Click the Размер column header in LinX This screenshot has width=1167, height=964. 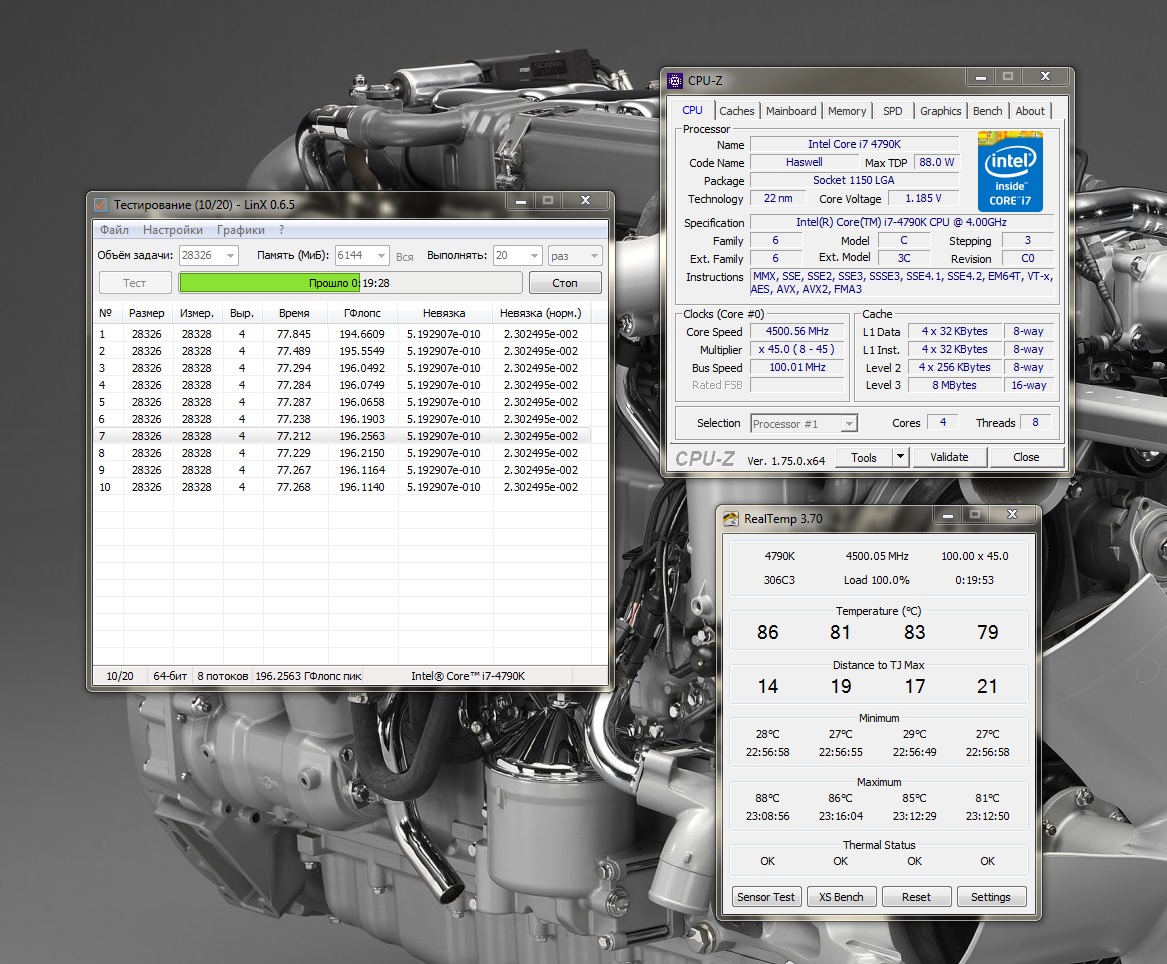147,313
